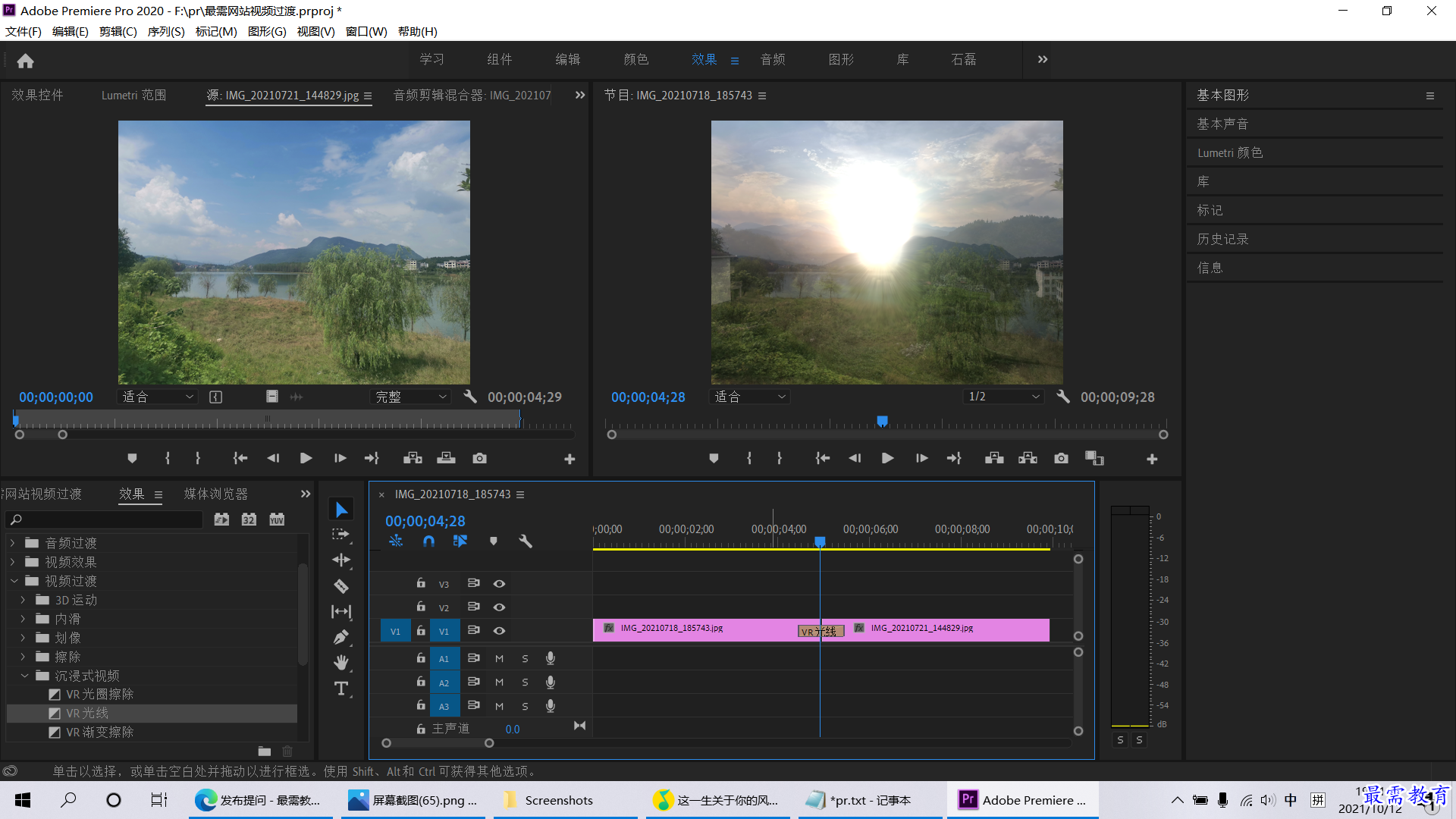Open timeline display settings wrench
This screenshot has height=819, width=1456.
pos(526,541)
